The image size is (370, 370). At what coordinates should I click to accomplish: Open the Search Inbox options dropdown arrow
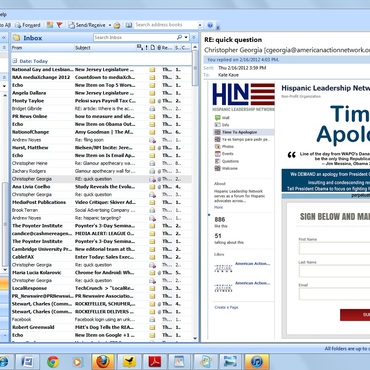[186, 37]
